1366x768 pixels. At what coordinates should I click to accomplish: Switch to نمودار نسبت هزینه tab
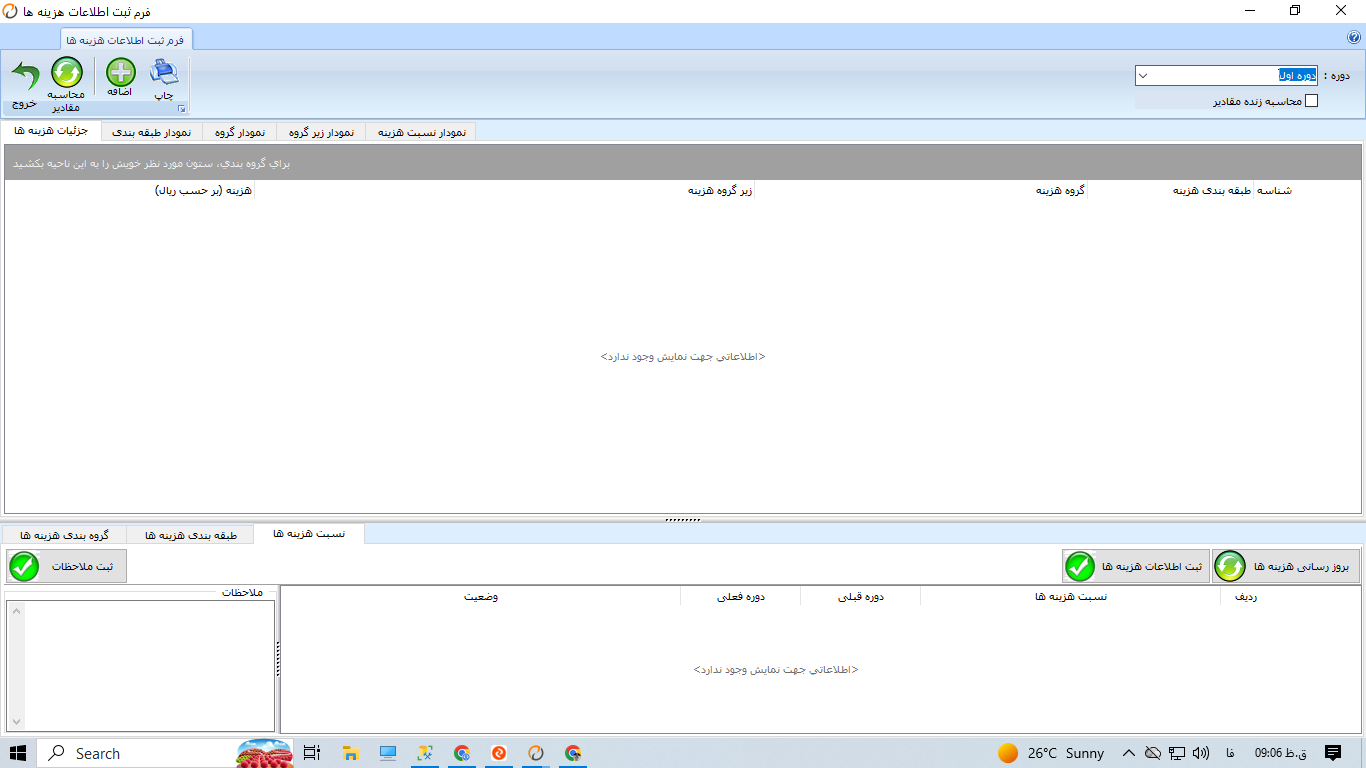point(421,132)
